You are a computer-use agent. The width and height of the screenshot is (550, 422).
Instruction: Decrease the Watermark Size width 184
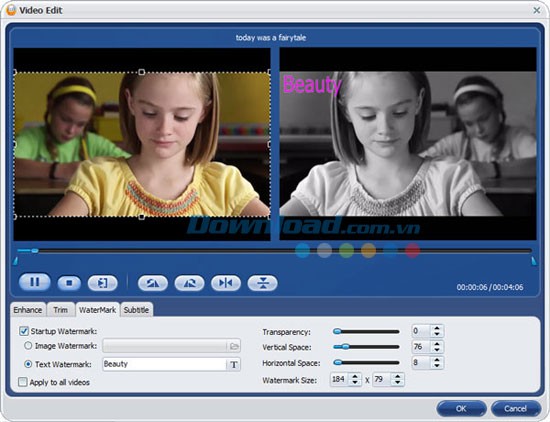tap(355, 382)
